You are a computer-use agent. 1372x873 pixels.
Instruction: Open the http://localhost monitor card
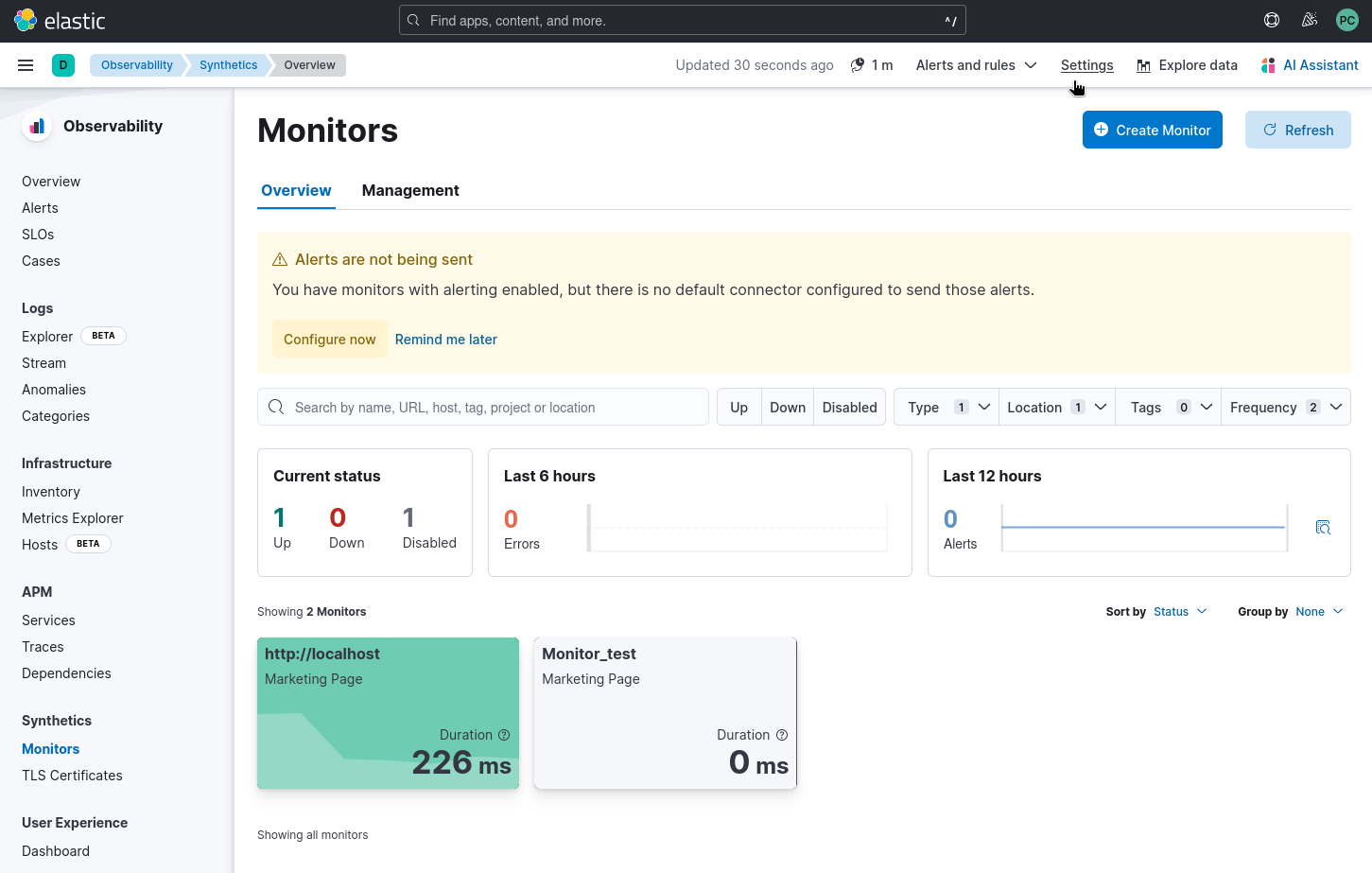(x=388, y=713)
